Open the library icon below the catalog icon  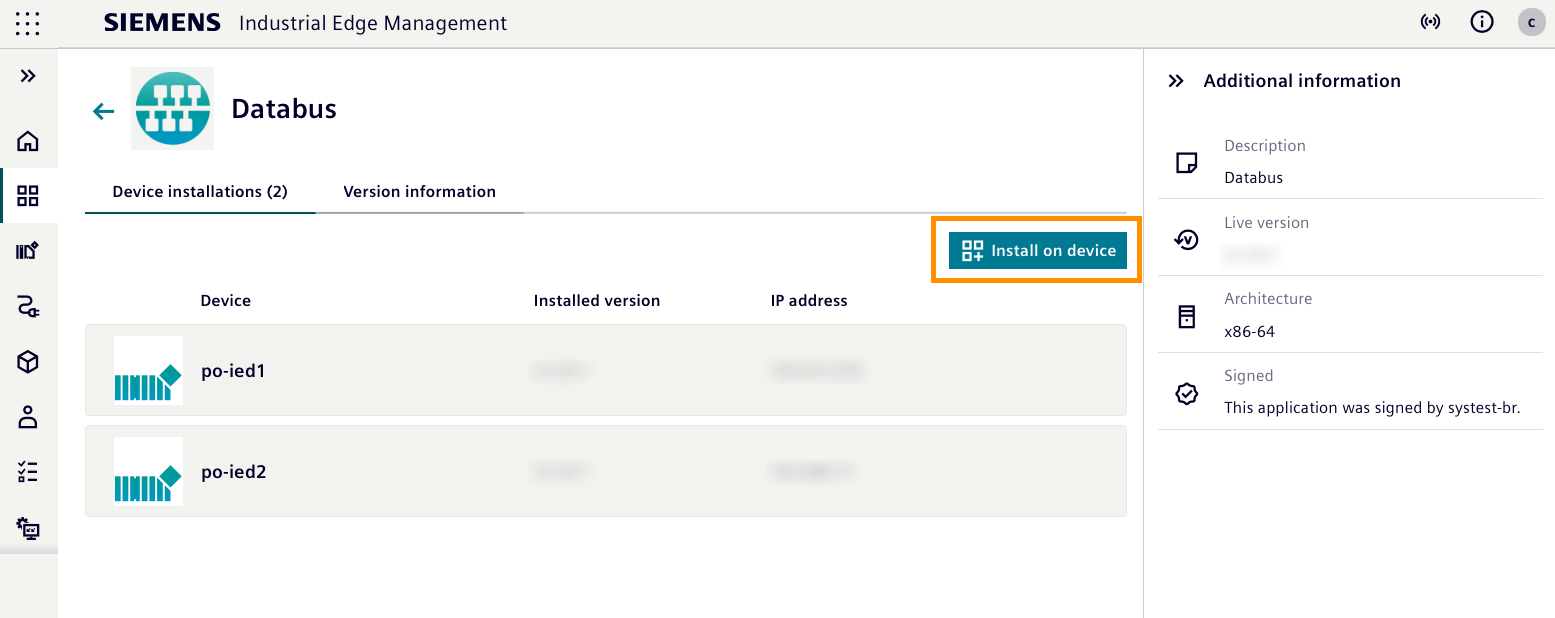[x=29, y=251]
